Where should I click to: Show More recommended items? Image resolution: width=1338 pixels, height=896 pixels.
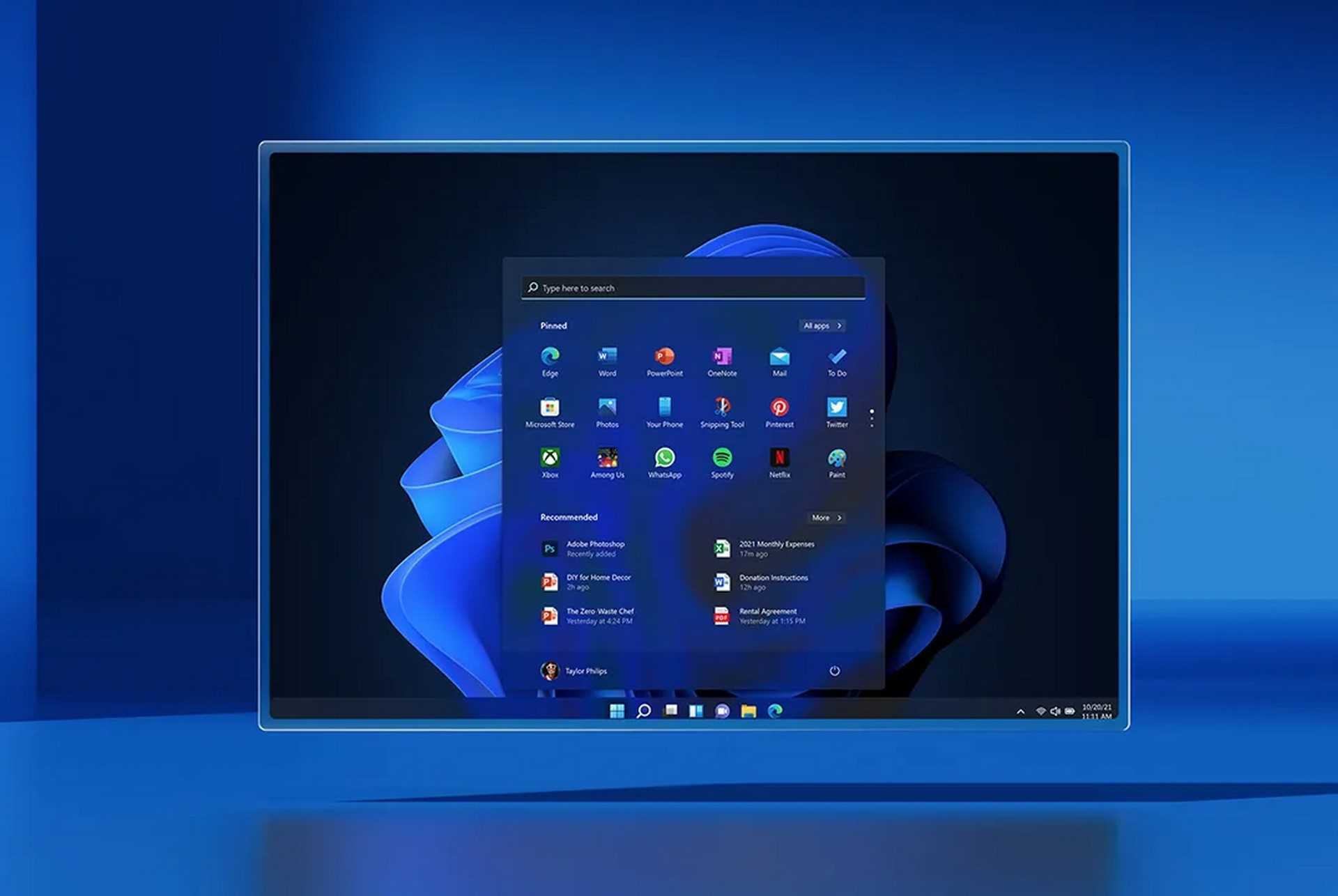[x=826, y=518]
